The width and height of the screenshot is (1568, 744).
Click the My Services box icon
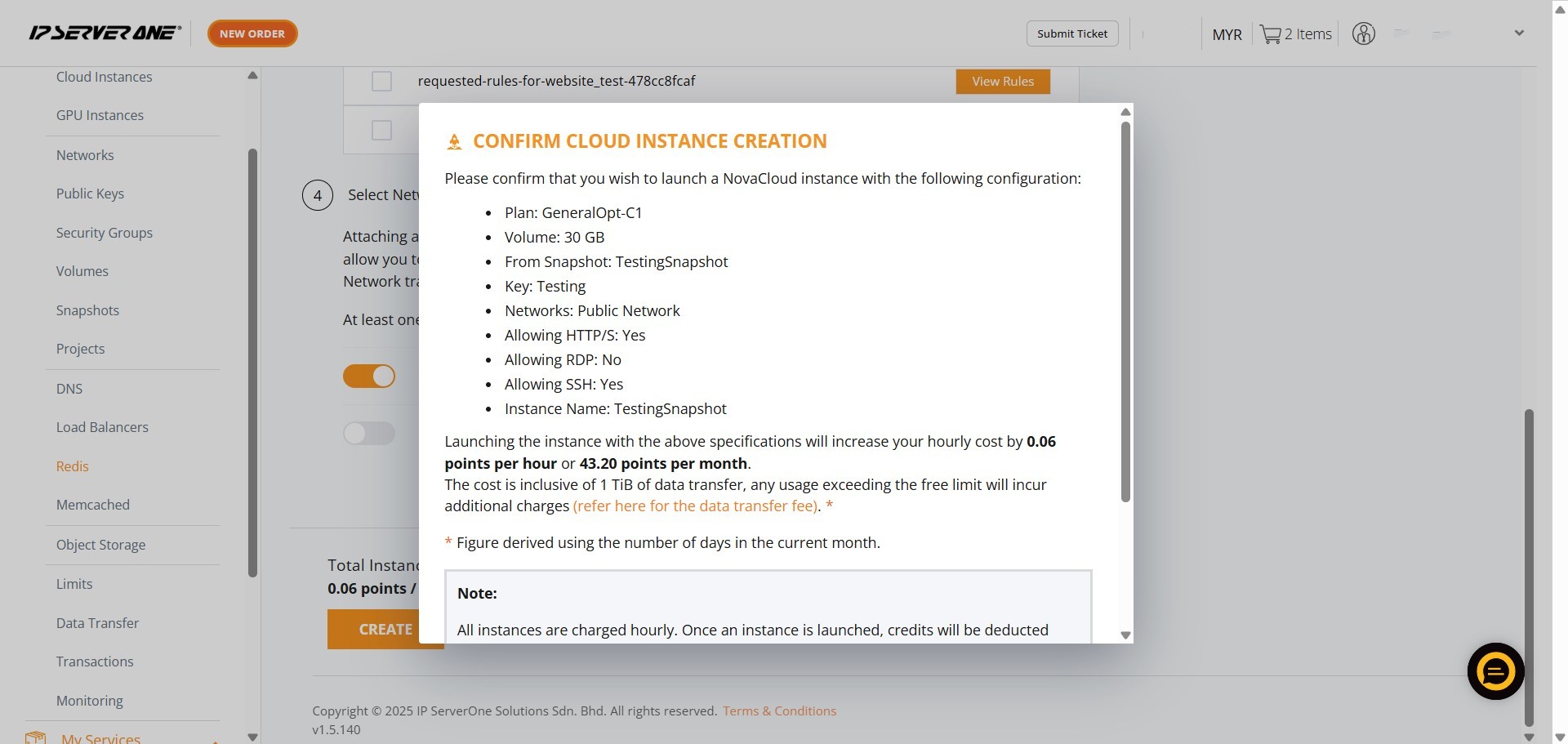click(35, 737)
